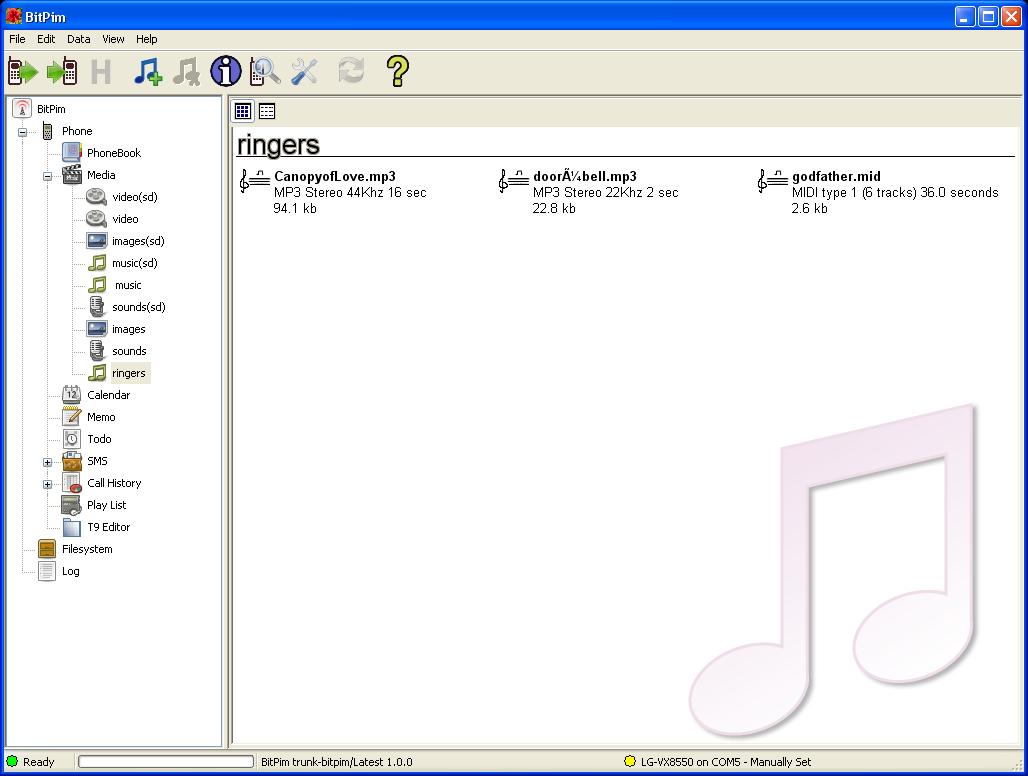Select the images tree item
The image size is (1028, 776).
click(x=128, y=329)
